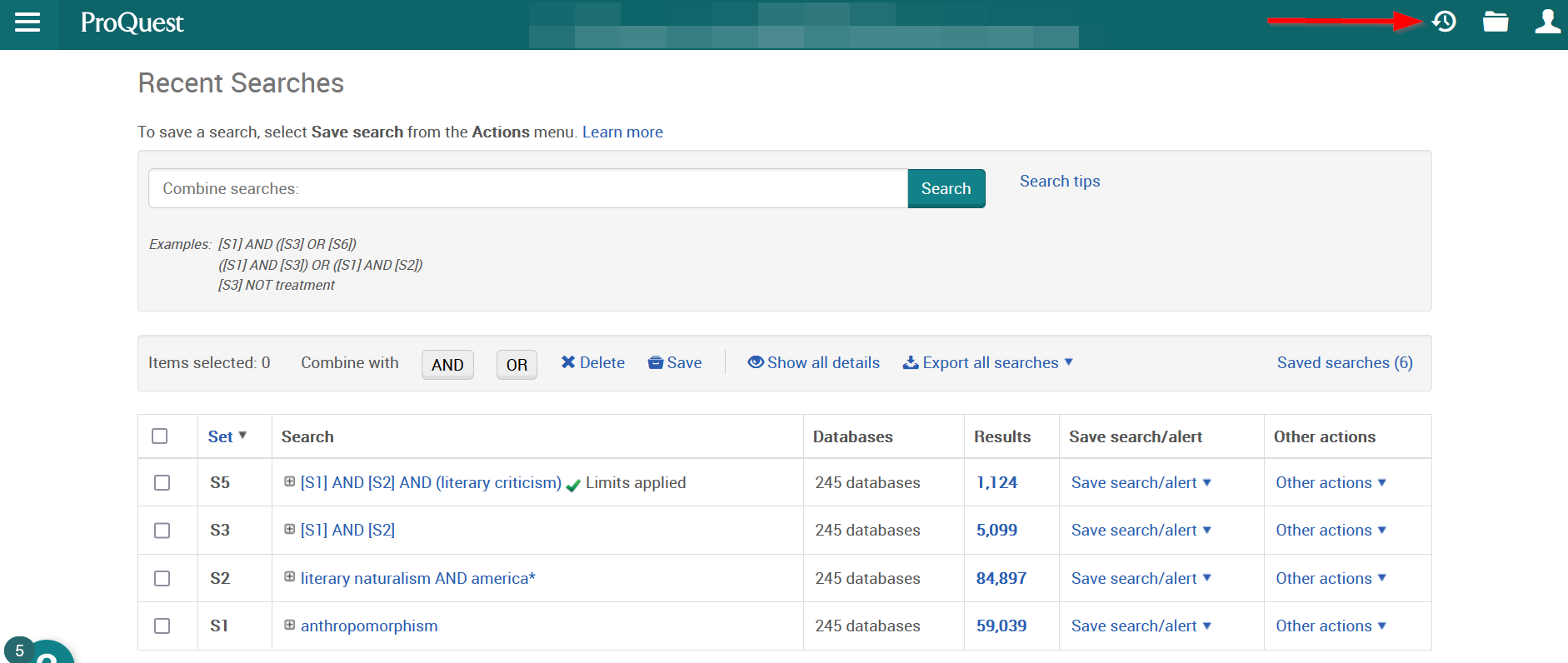This screenshot has width=1568, height=663.
Task: Show all details of searches
Action: click(x=813, y=362)
